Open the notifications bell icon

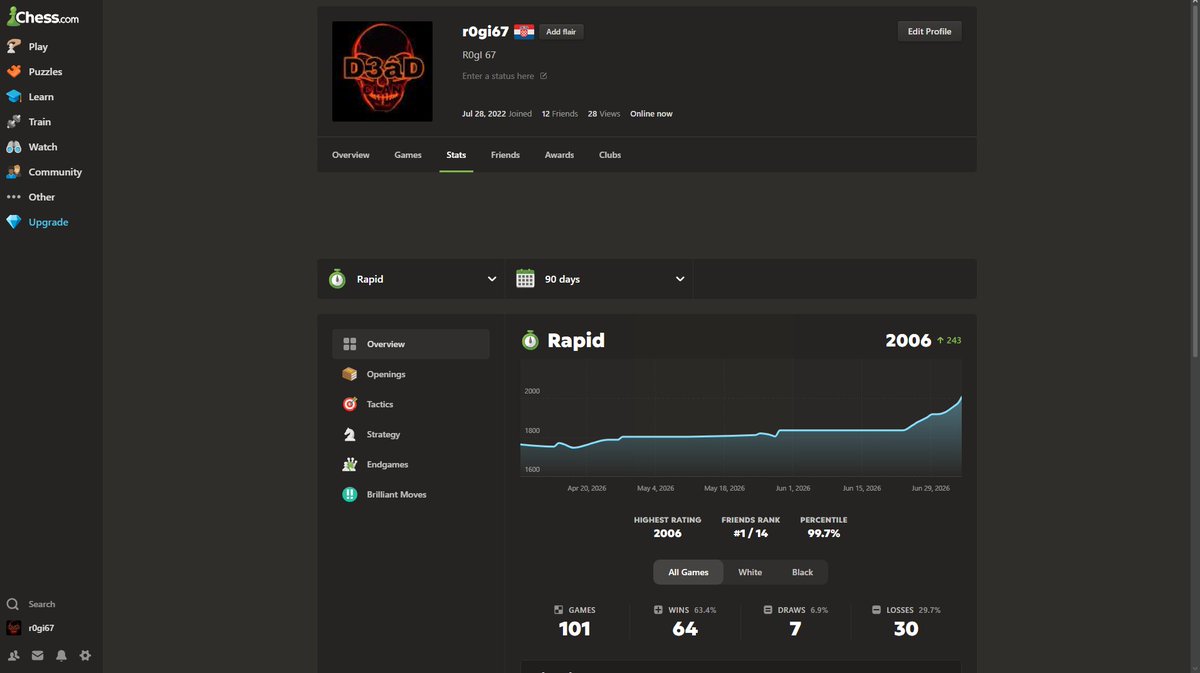click(x=62, y=655)
